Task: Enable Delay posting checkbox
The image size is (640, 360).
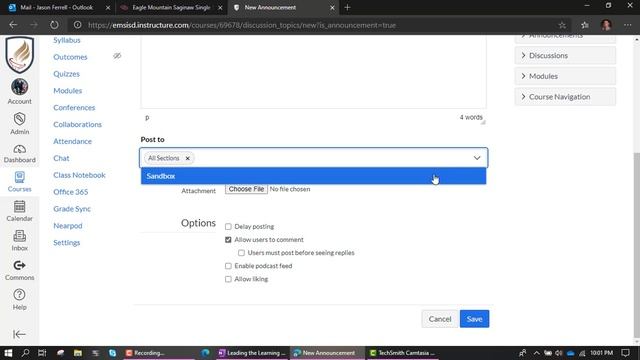Action: click(x=228, y=227)
